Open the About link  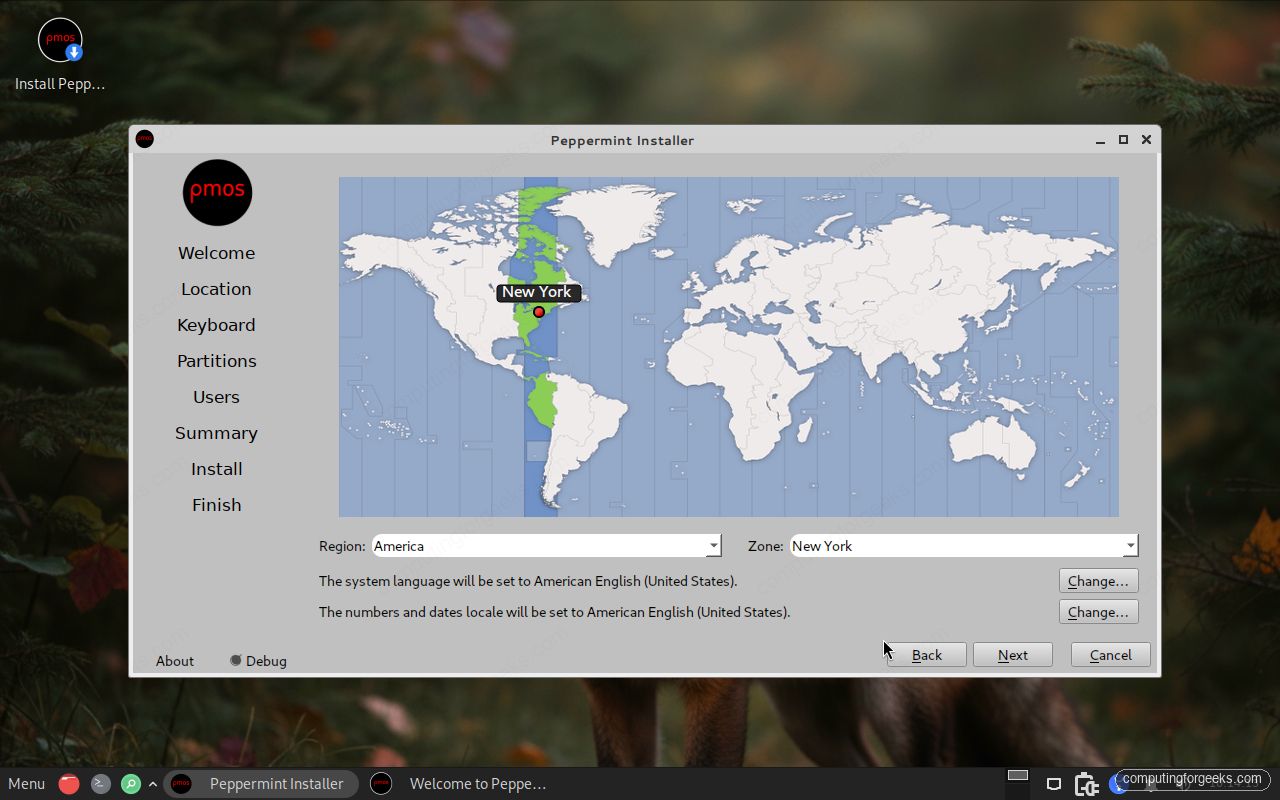point(175,661)
